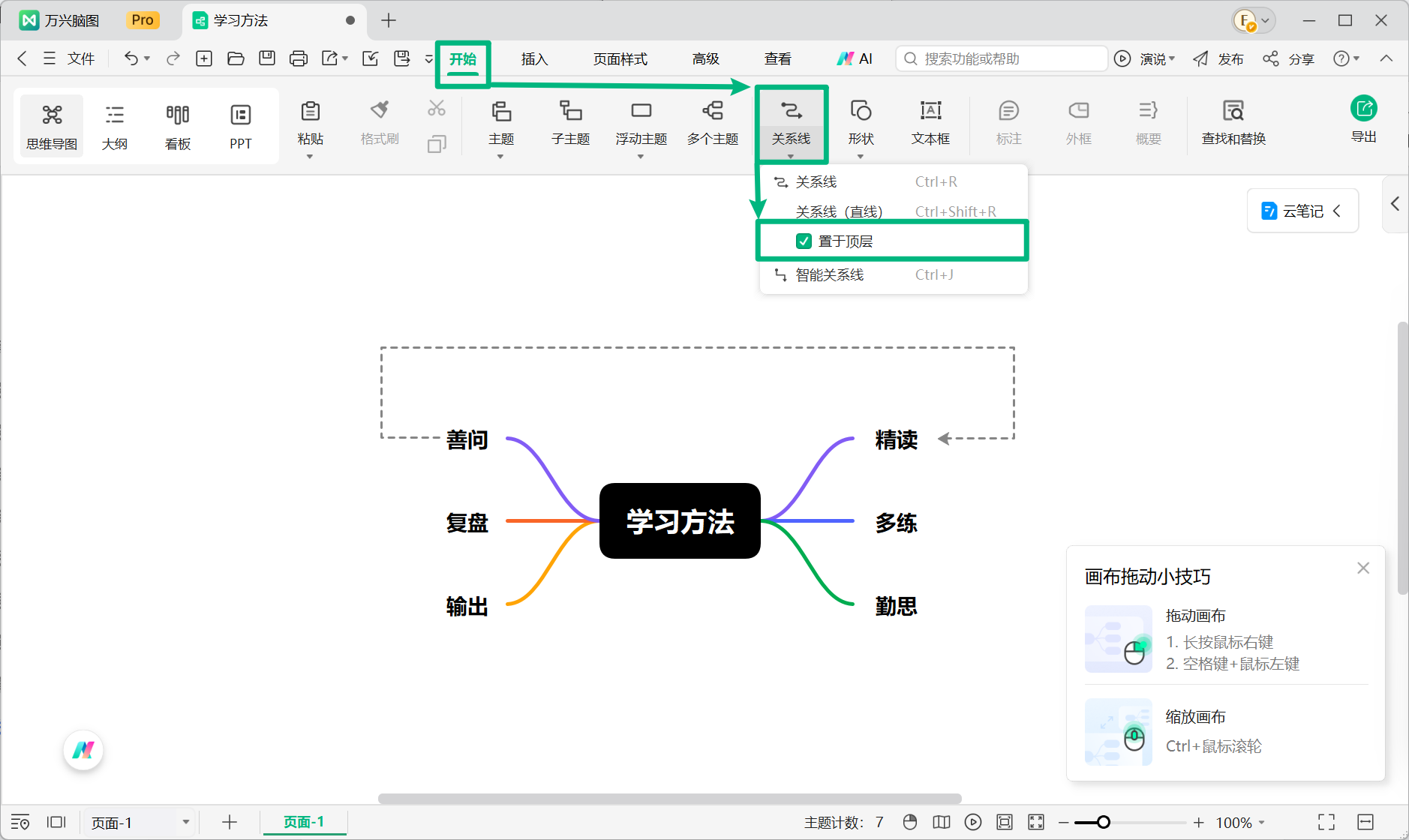Open the 主题 topic dropdown arrow
Image resolution: width=1409 pixels, height=840 pixels.
(500, 156)
